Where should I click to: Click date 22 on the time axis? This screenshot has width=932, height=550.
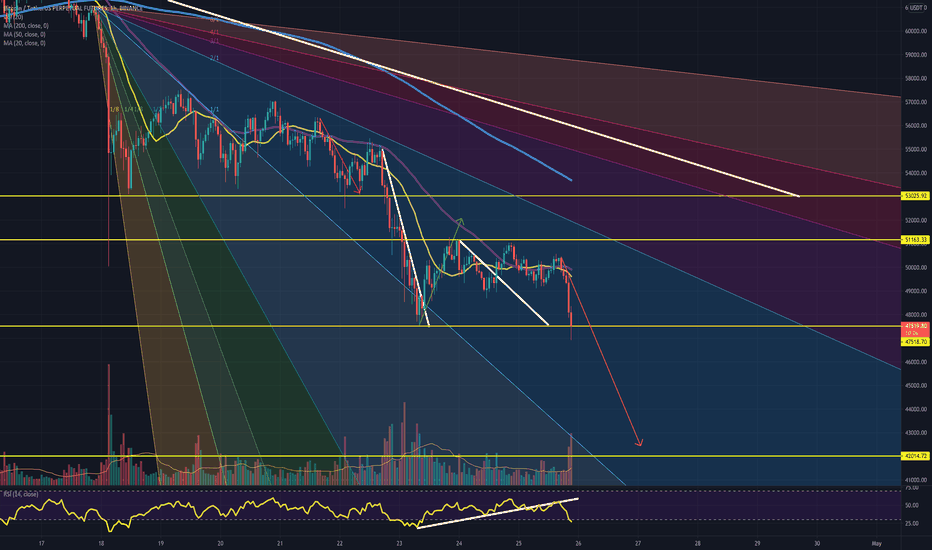tap(340, 543)
